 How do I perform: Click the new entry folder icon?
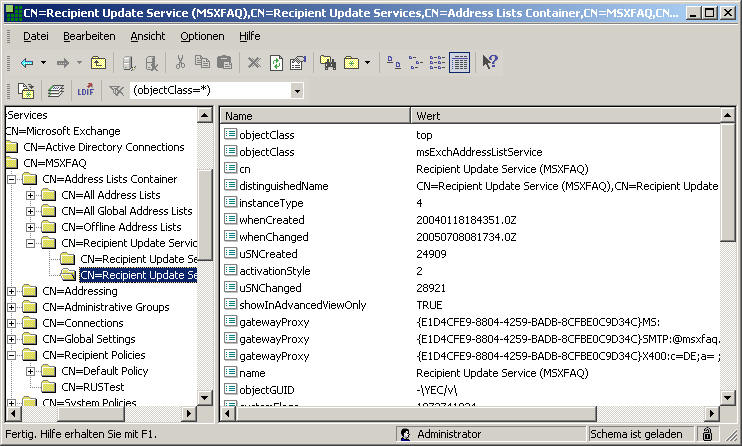pyautogui.click(x=352, y=62)
